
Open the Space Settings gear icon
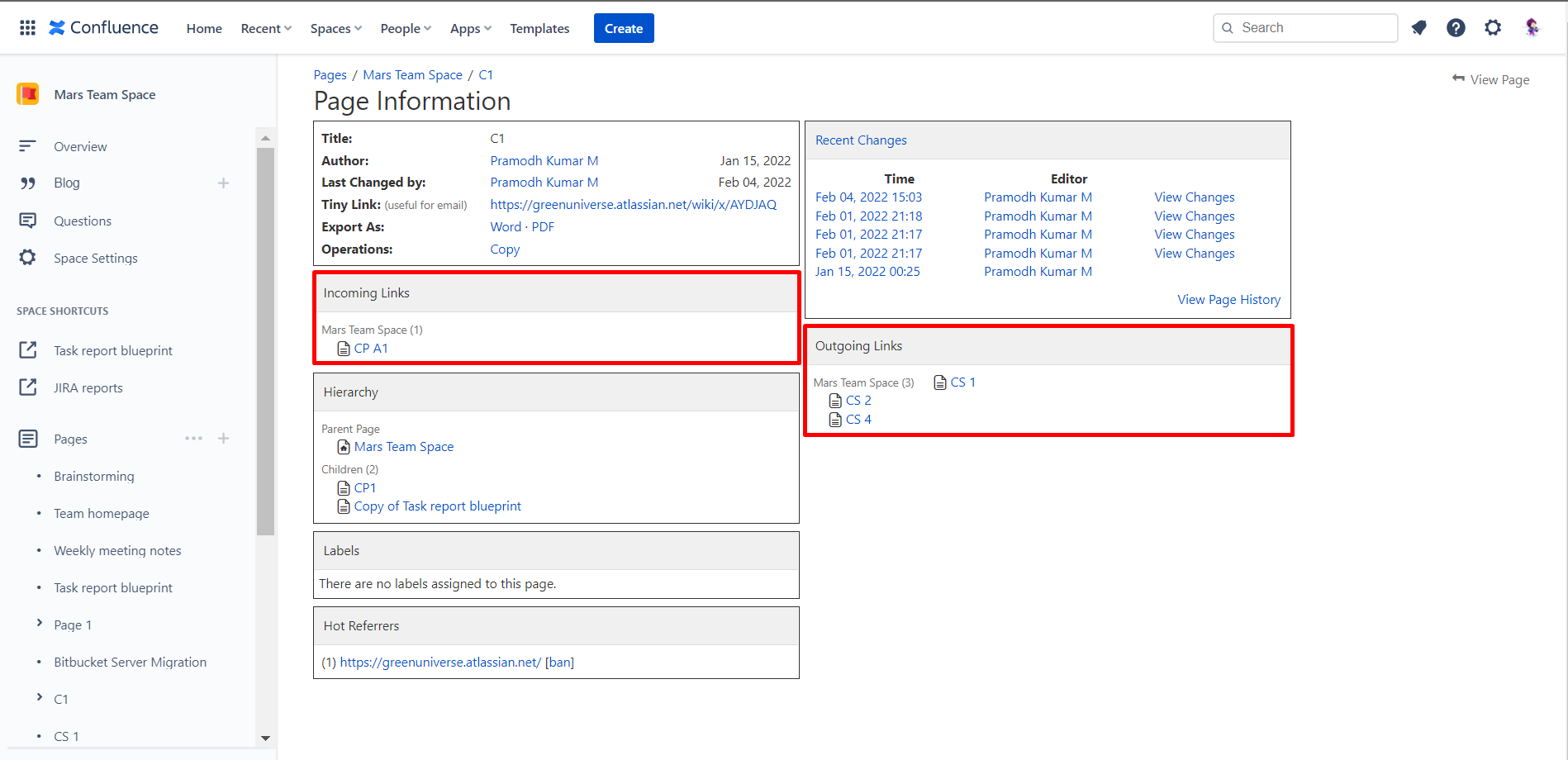coord(28,258)
